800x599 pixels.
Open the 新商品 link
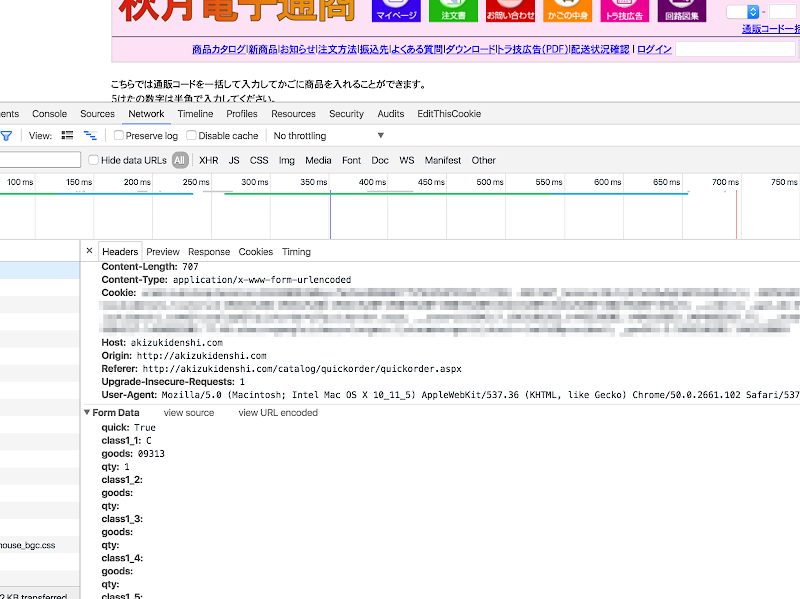pyautogui.click(x=263, y=49)
